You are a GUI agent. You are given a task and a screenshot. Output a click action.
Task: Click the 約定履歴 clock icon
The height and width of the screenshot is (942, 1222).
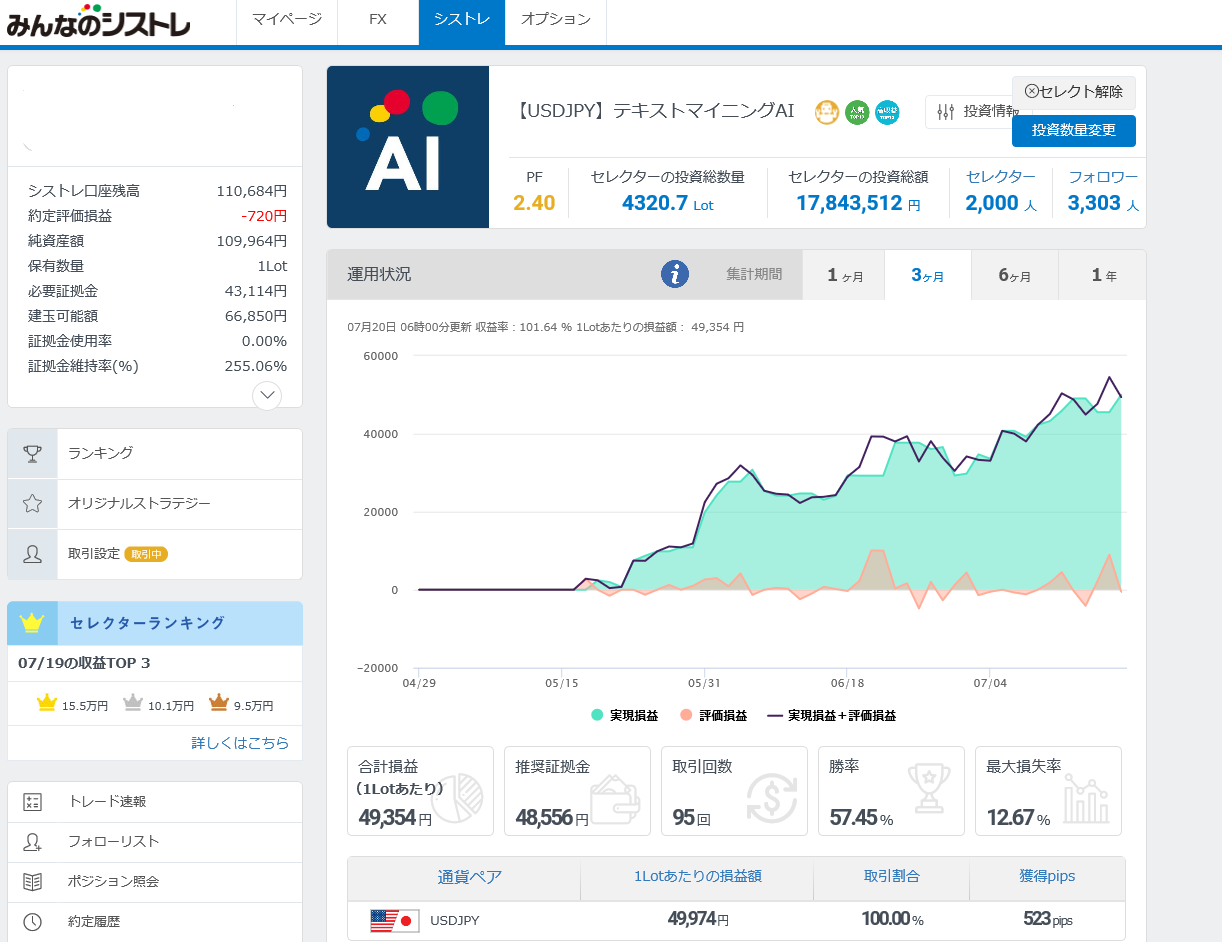(x=32, y=922)
